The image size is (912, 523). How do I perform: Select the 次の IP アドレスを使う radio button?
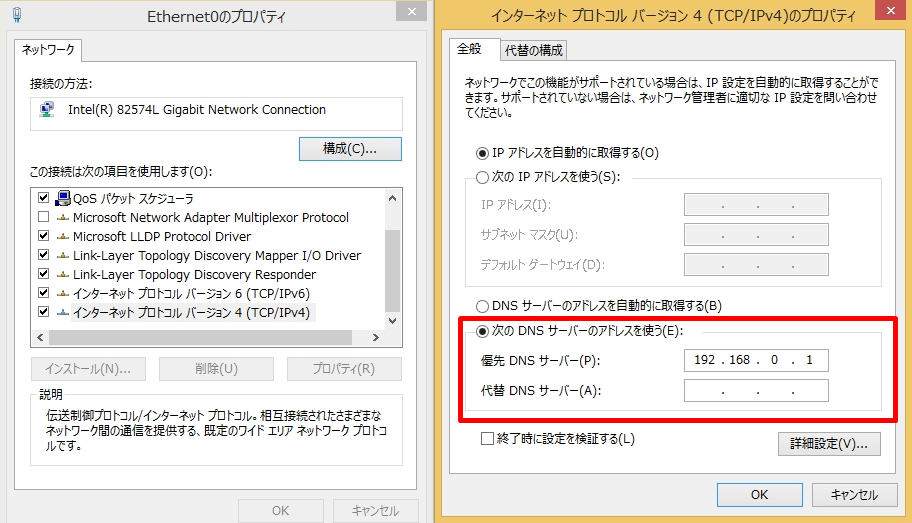[482, 177]
